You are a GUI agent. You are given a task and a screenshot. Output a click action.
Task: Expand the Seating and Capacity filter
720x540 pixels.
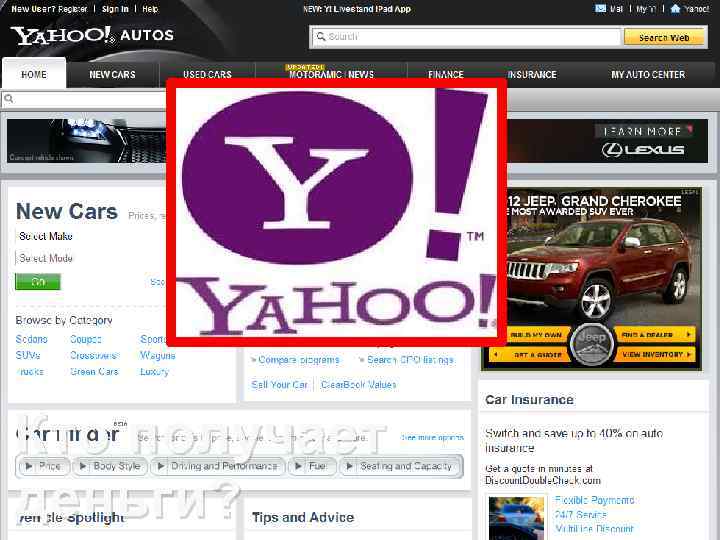[x=400, y=467]
